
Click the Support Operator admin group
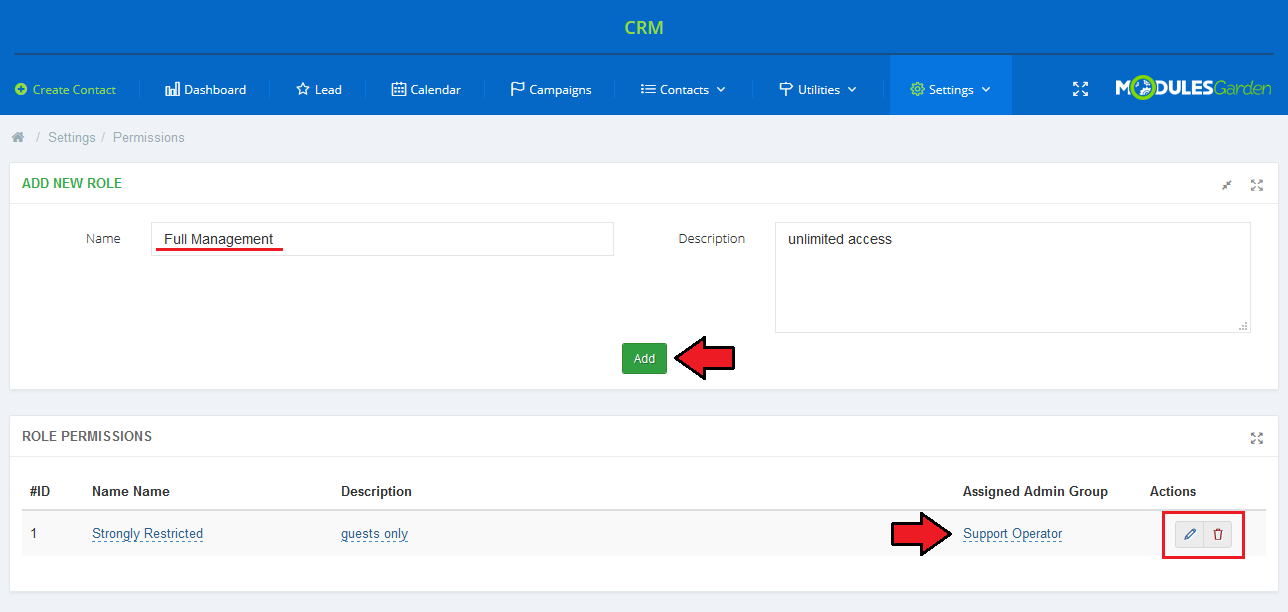[x=1012, y=534]
